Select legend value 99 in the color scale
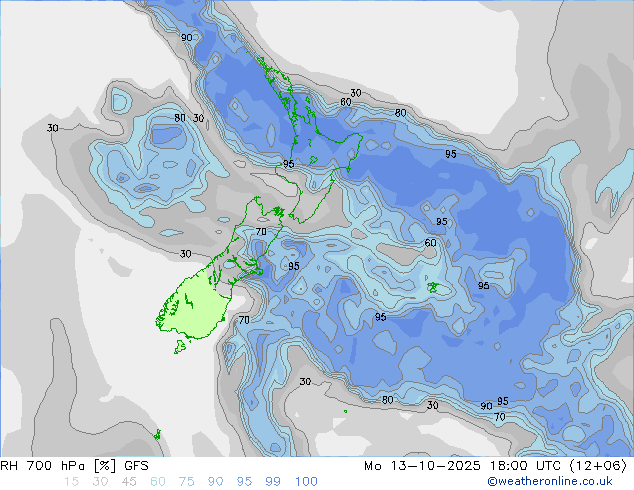Screen dimensions: 634x490 [273, 482]
